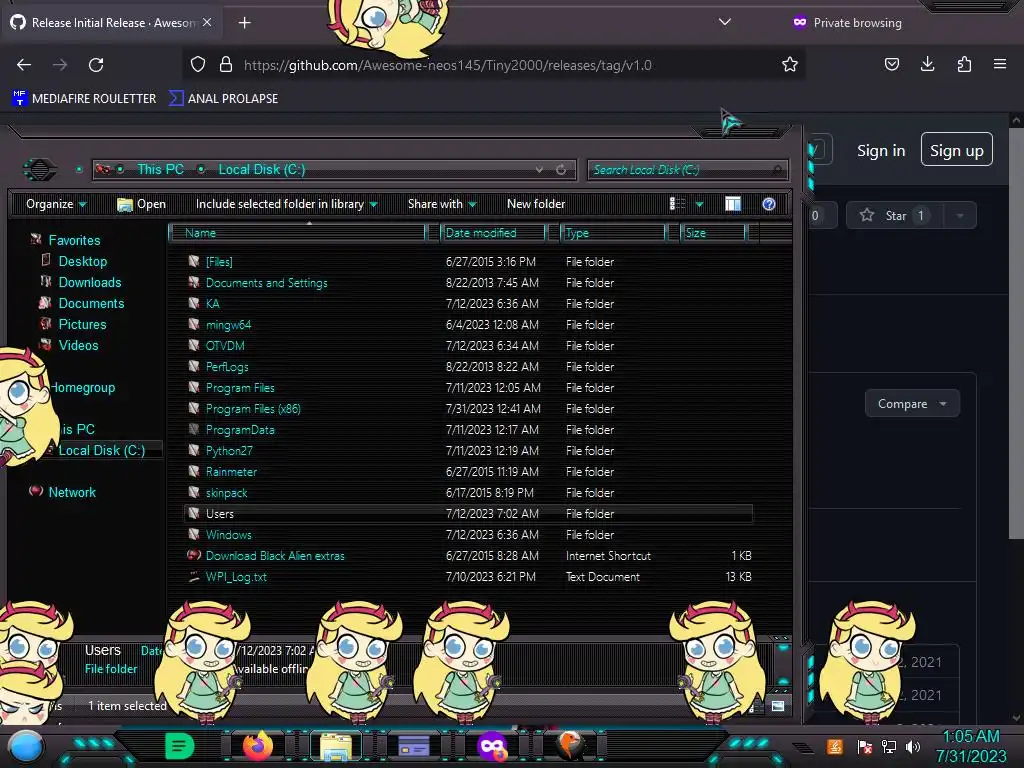Open Share with menu
Image resolution: width=1024 pixels, height=768 pixels.
pyautogui.click(x=442, y=204)
